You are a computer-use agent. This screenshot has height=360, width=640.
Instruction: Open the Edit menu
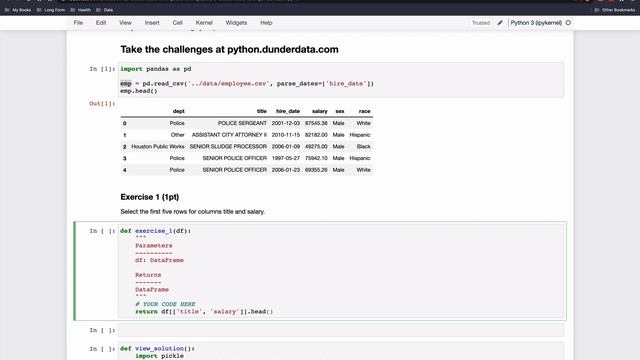pyautogui.click(x=101, y=23)
